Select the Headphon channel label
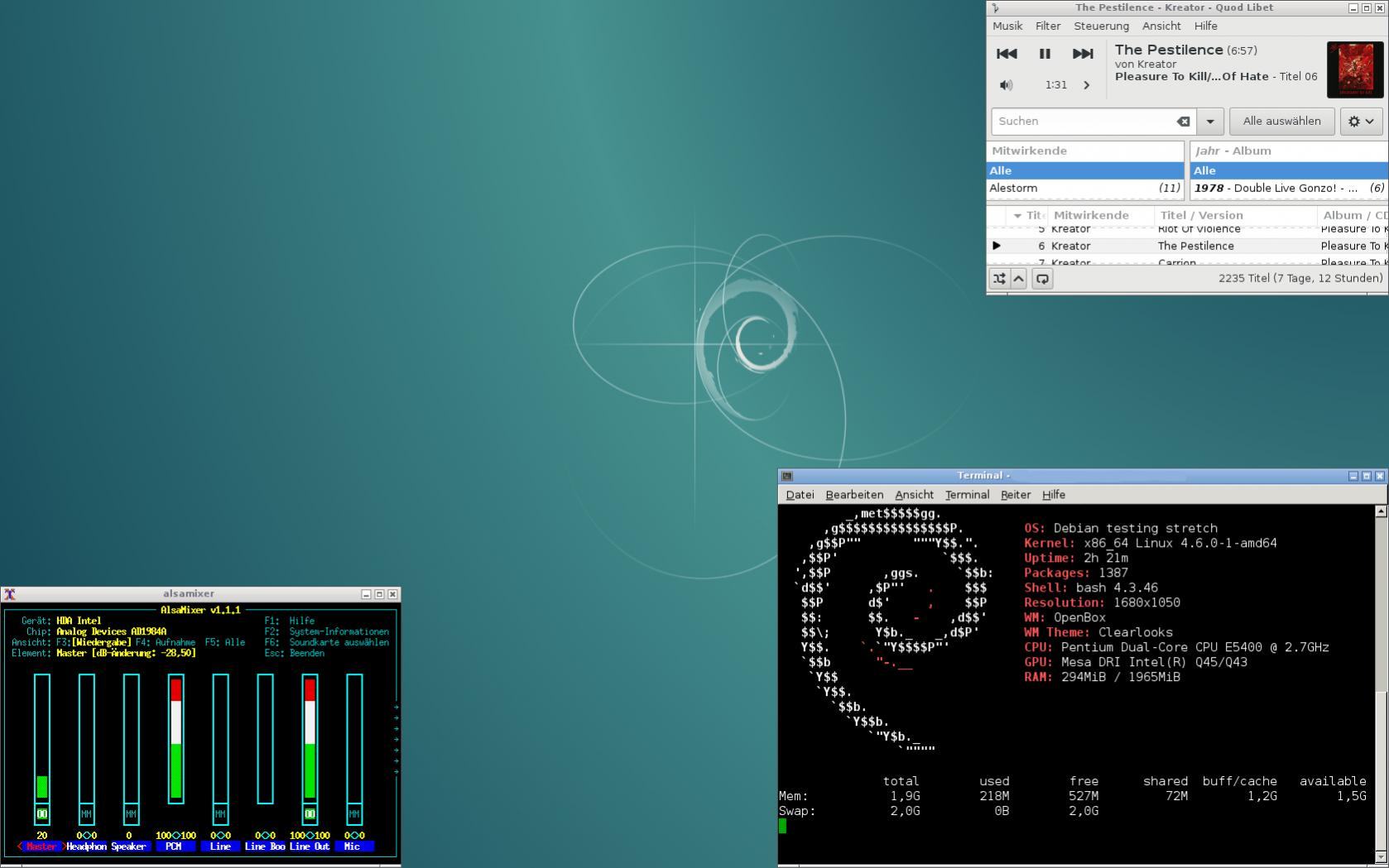1389x868 pixels. click(86, 846)
